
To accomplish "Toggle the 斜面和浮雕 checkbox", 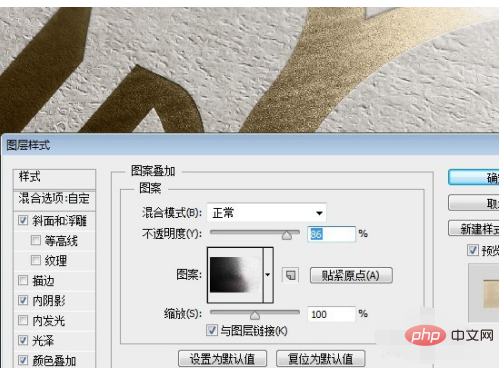I will click(x=23, y=220).
